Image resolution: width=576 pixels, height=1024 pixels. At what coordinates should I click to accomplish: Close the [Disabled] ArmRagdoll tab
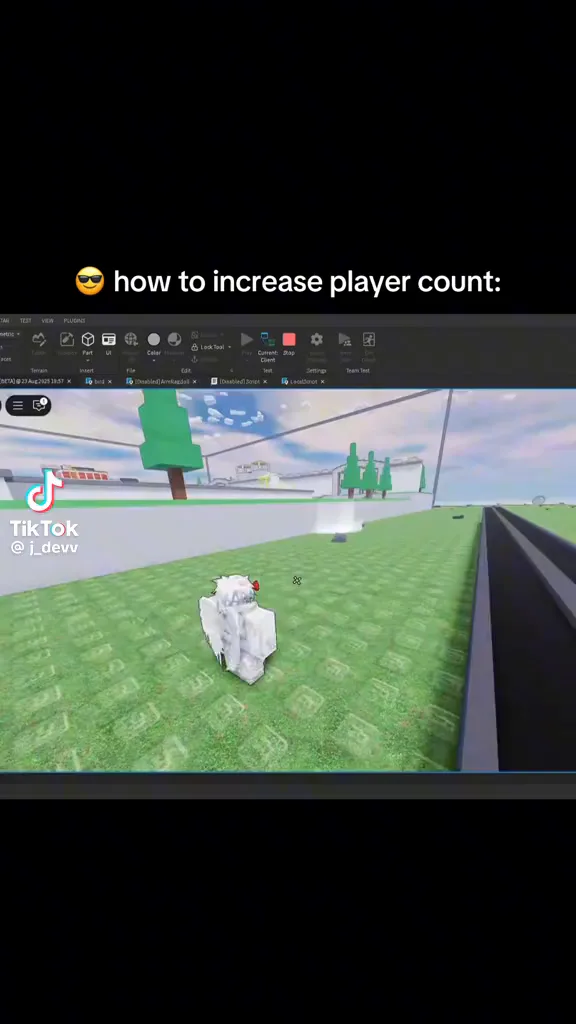[x=195, y=381]
